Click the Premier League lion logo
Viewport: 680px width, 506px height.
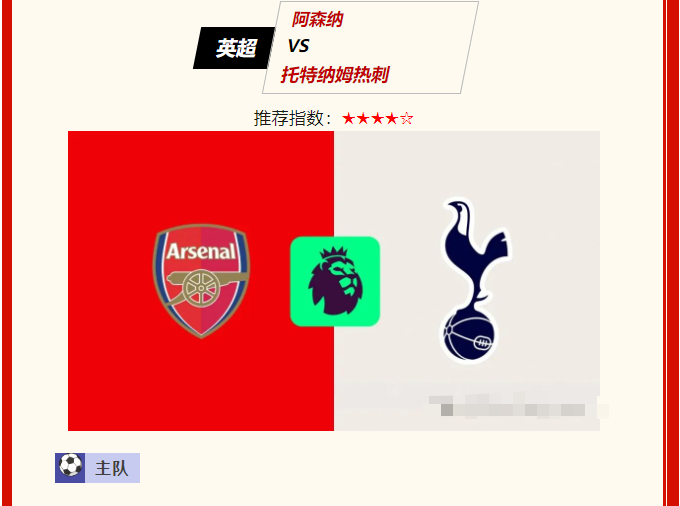(335, 281)
